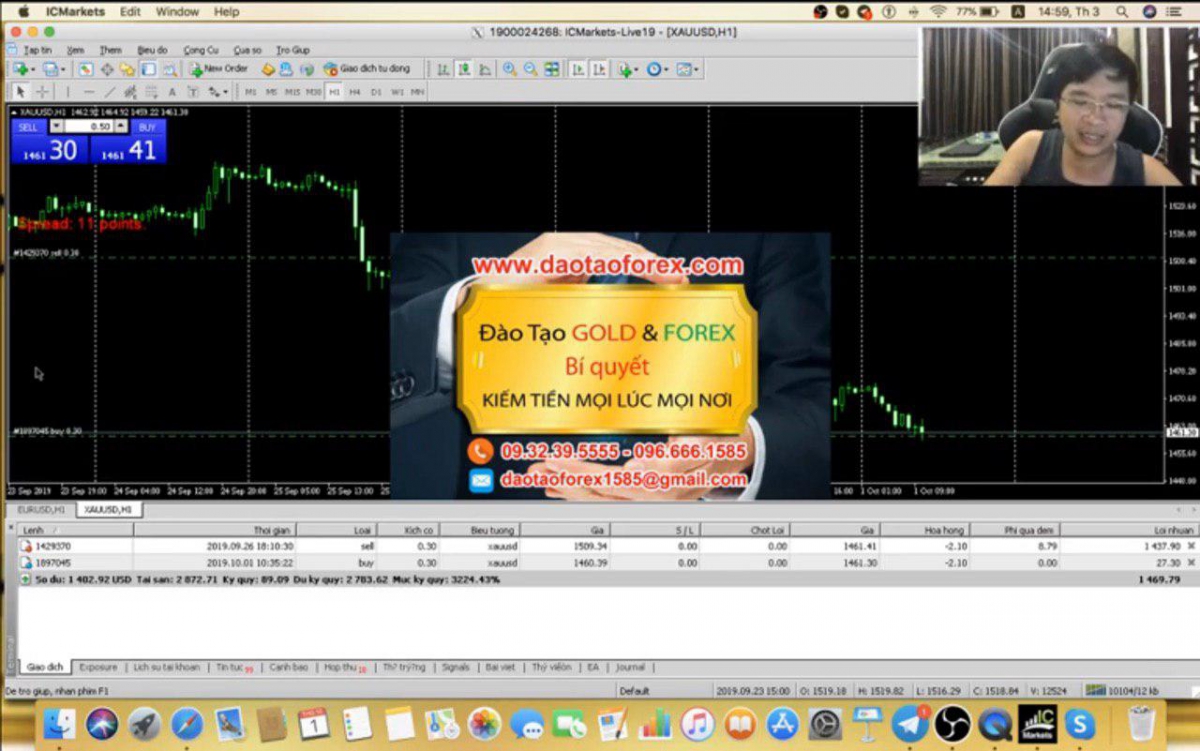Open the Canh bao terminal tab
This screenshot has width=1200, height=751.
pyautogui.click(x=289, y=667)
